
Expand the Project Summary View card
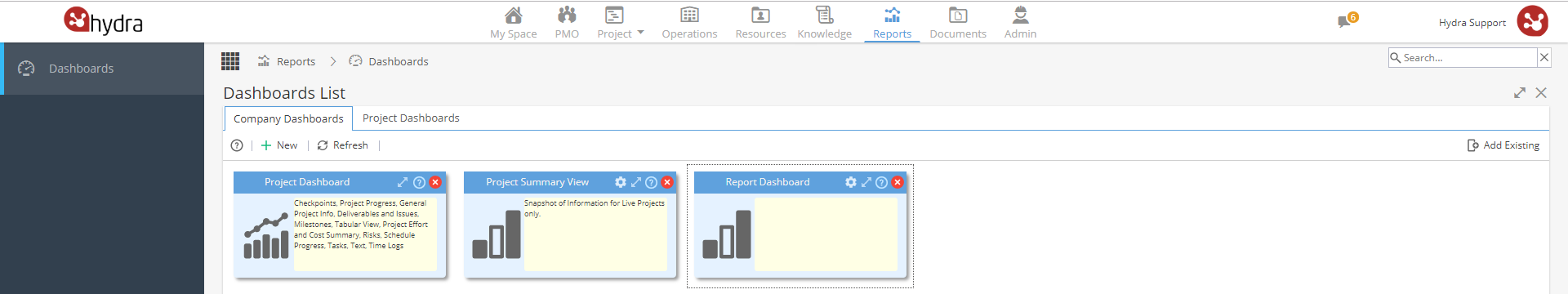point(636,182)
